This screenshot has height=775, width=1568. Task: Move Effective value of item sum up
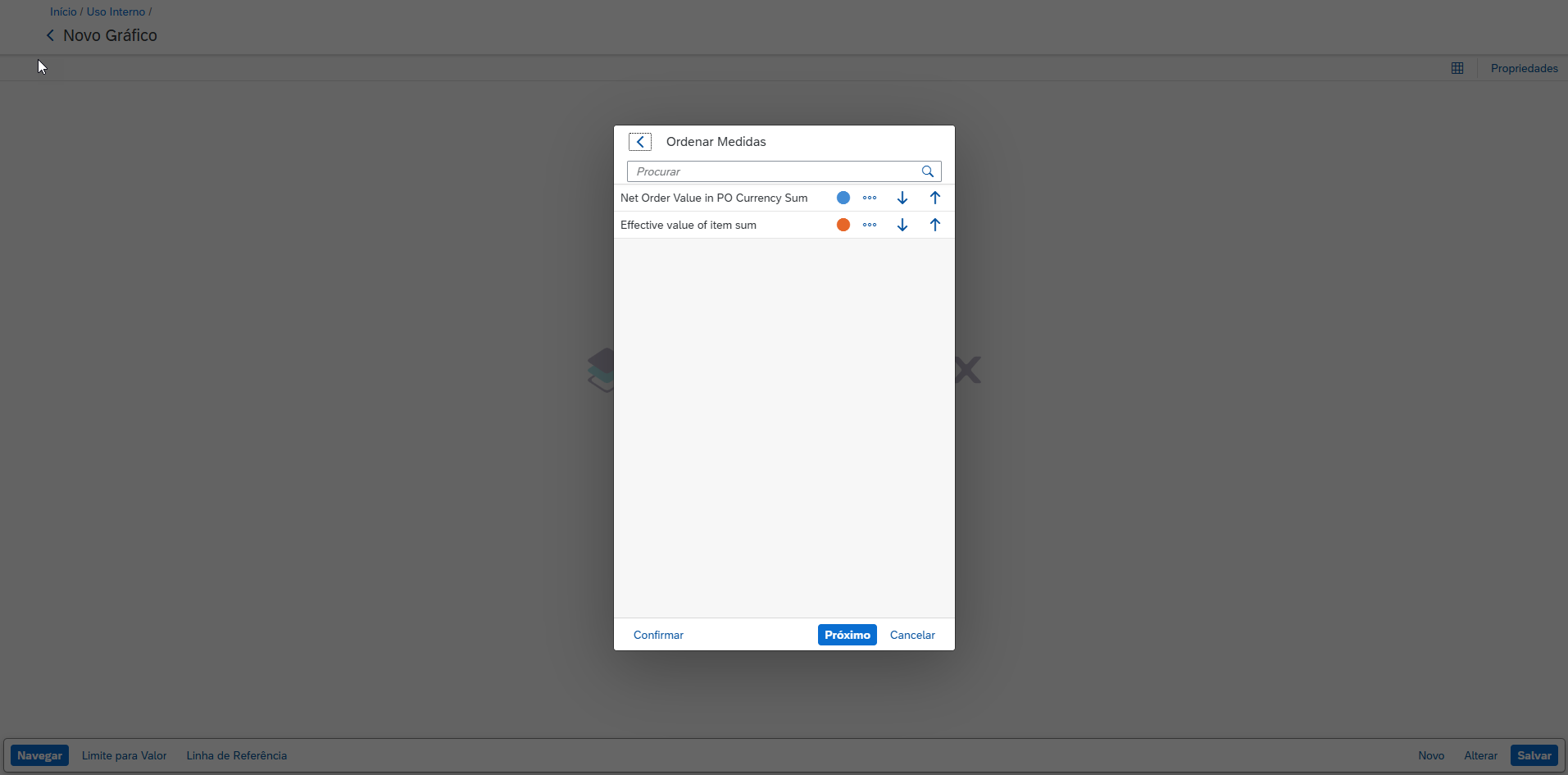[934, 225]
